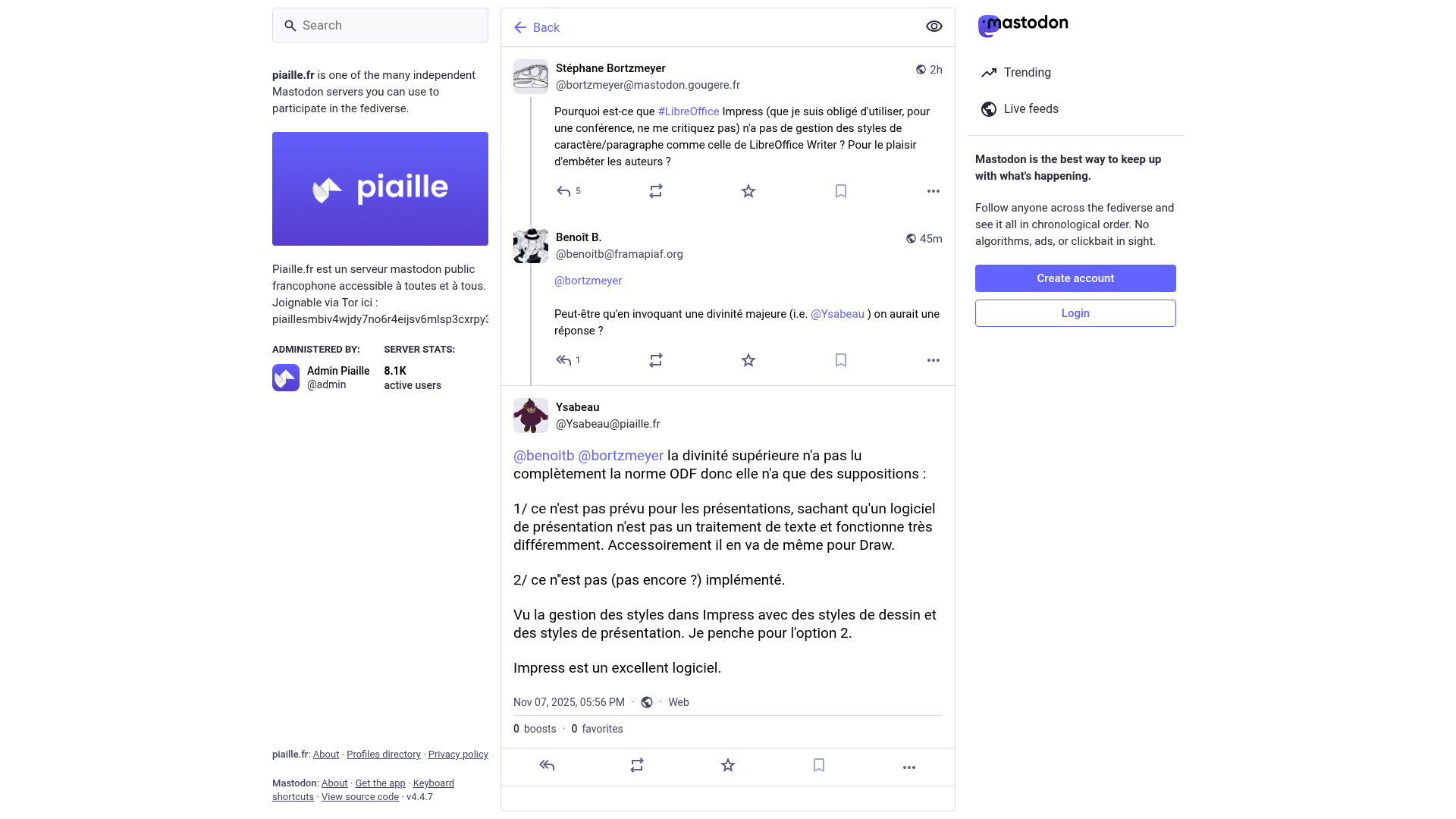This screenshot has width=1456, height=819.
Task: Boost Stéphane Bortzmeyer's LibreOffice post
Action: tap(656, 191)
